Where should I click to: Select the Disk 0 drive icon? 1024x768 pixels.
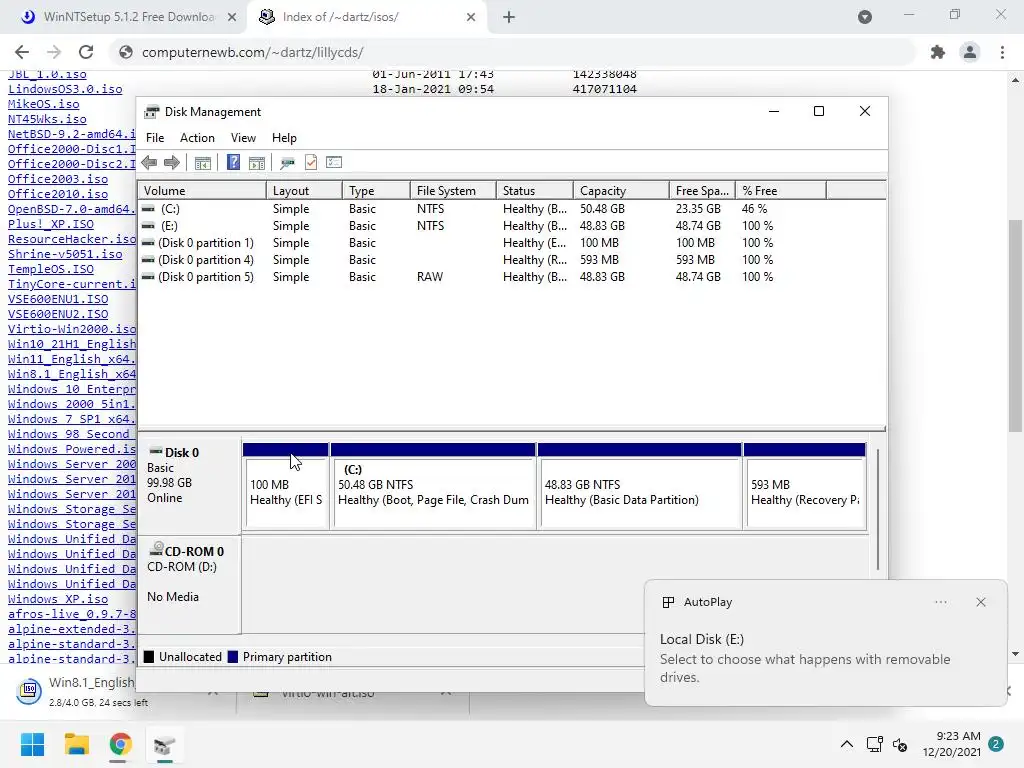point(155,451)
